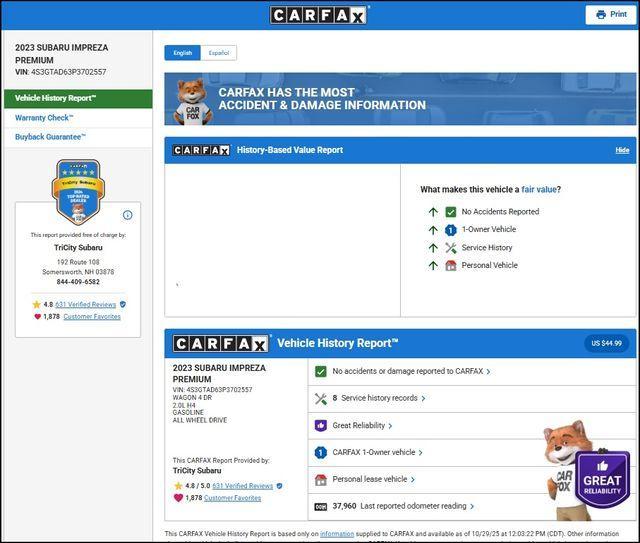
Task: Click the CARFAX logo in header
Action: coord(320,14)
